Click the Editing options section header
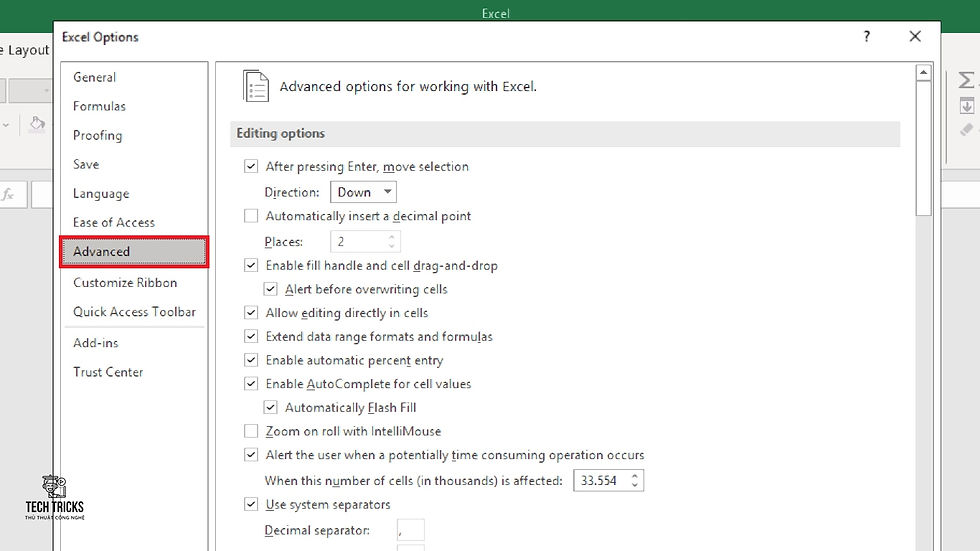Screen dimensions: 980x551 pos(565,134)
